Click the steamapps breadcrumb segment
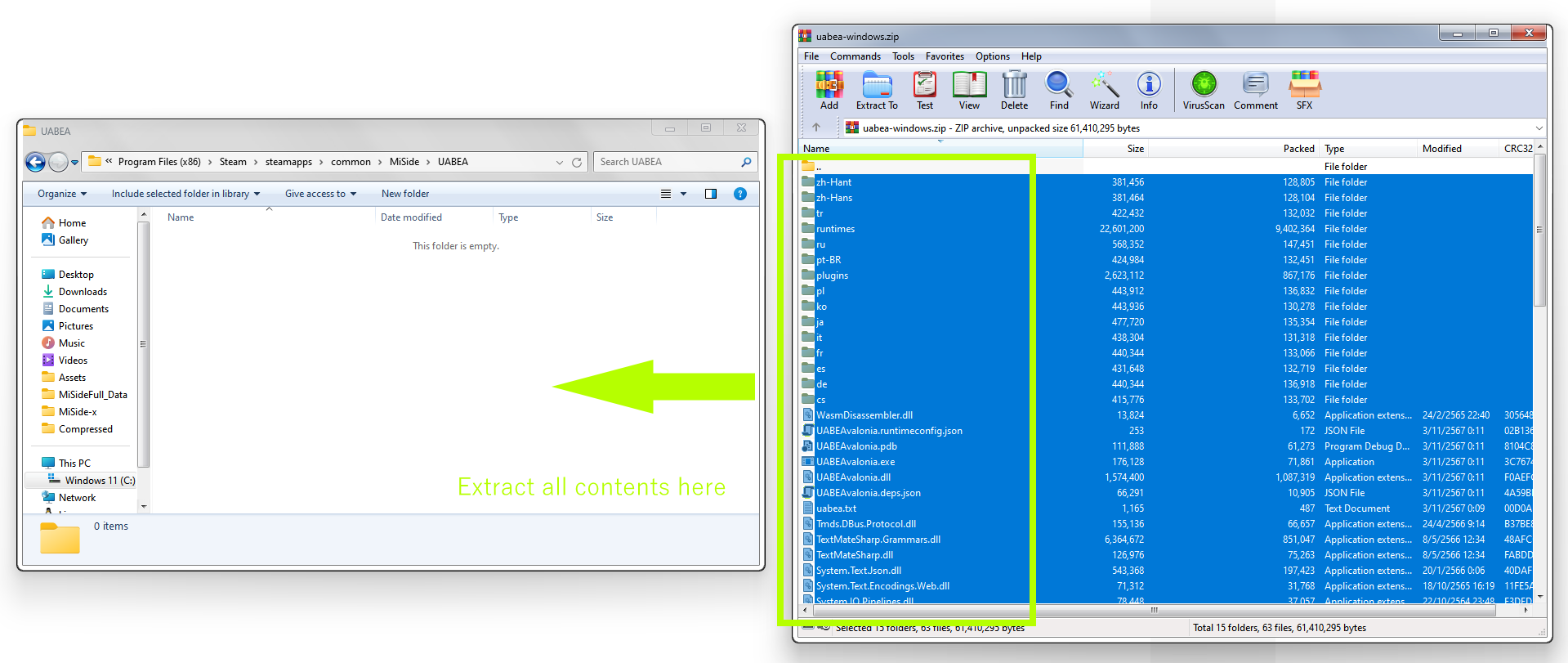 point(288,162)
